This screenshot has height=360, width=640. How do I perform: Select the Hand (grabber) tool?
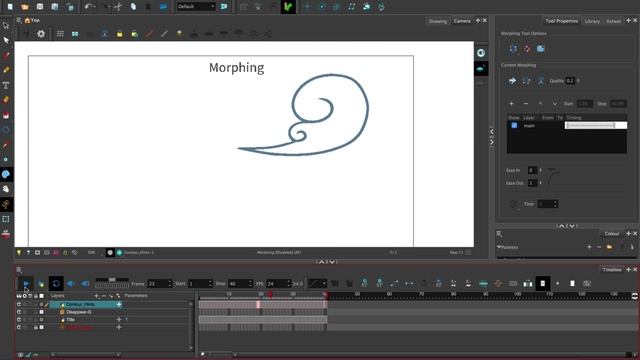pyautogui.click(x=6, y=189)
